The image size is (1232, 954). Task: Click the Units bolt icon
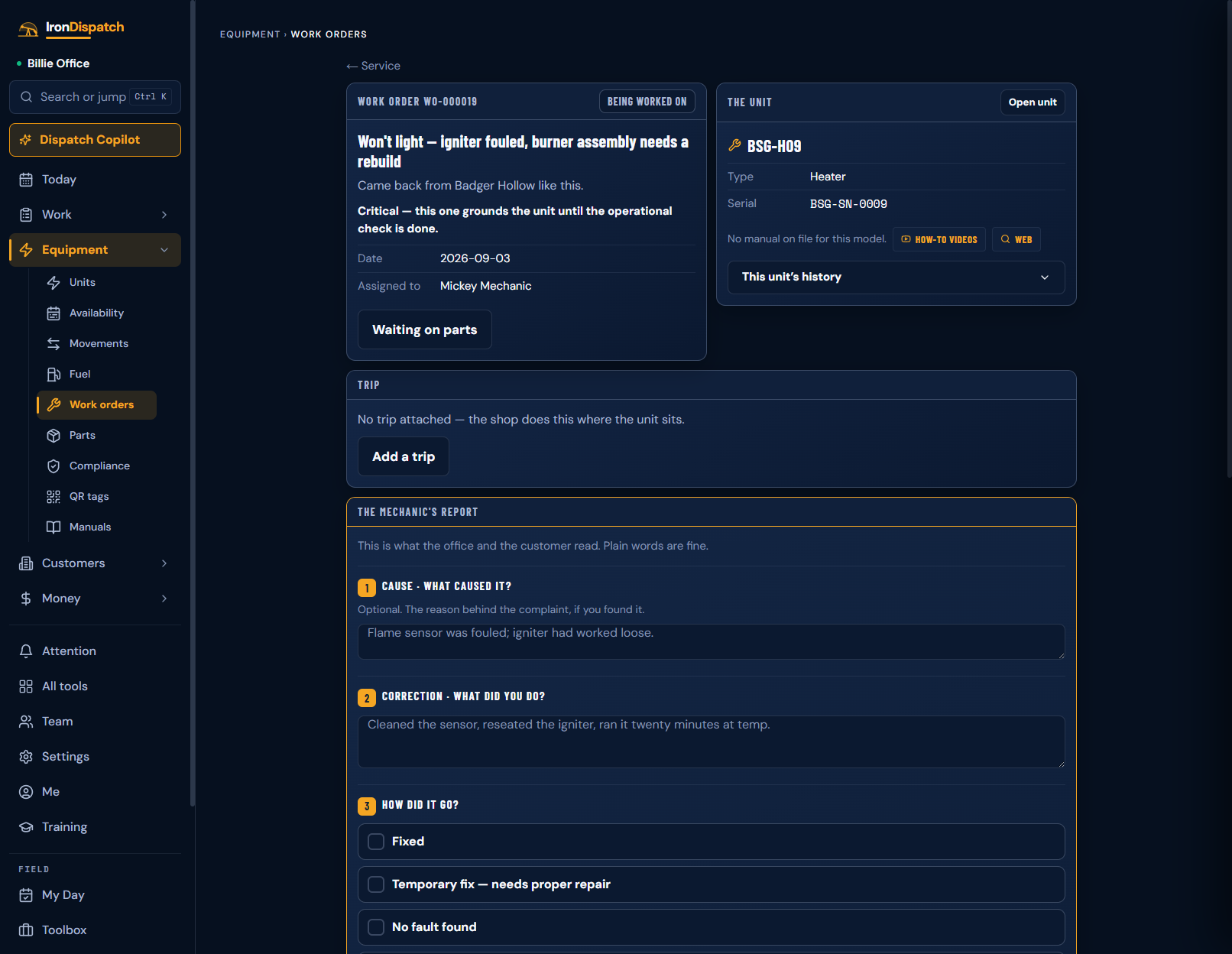click(53, 283)
